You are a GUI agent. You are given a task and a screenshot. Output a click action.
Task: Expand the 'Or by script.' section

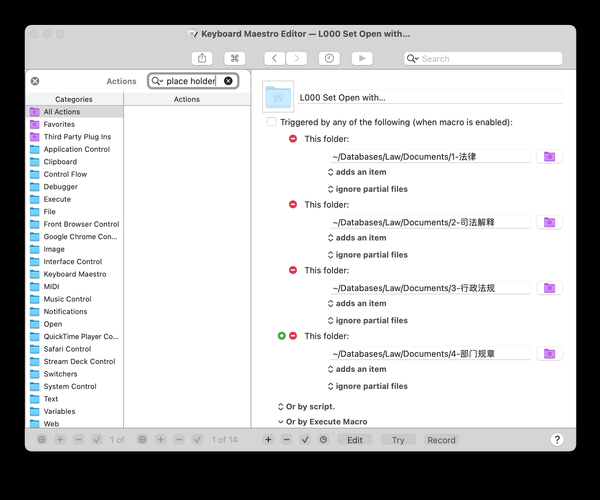pyautogui.click(x=309, y=406)
